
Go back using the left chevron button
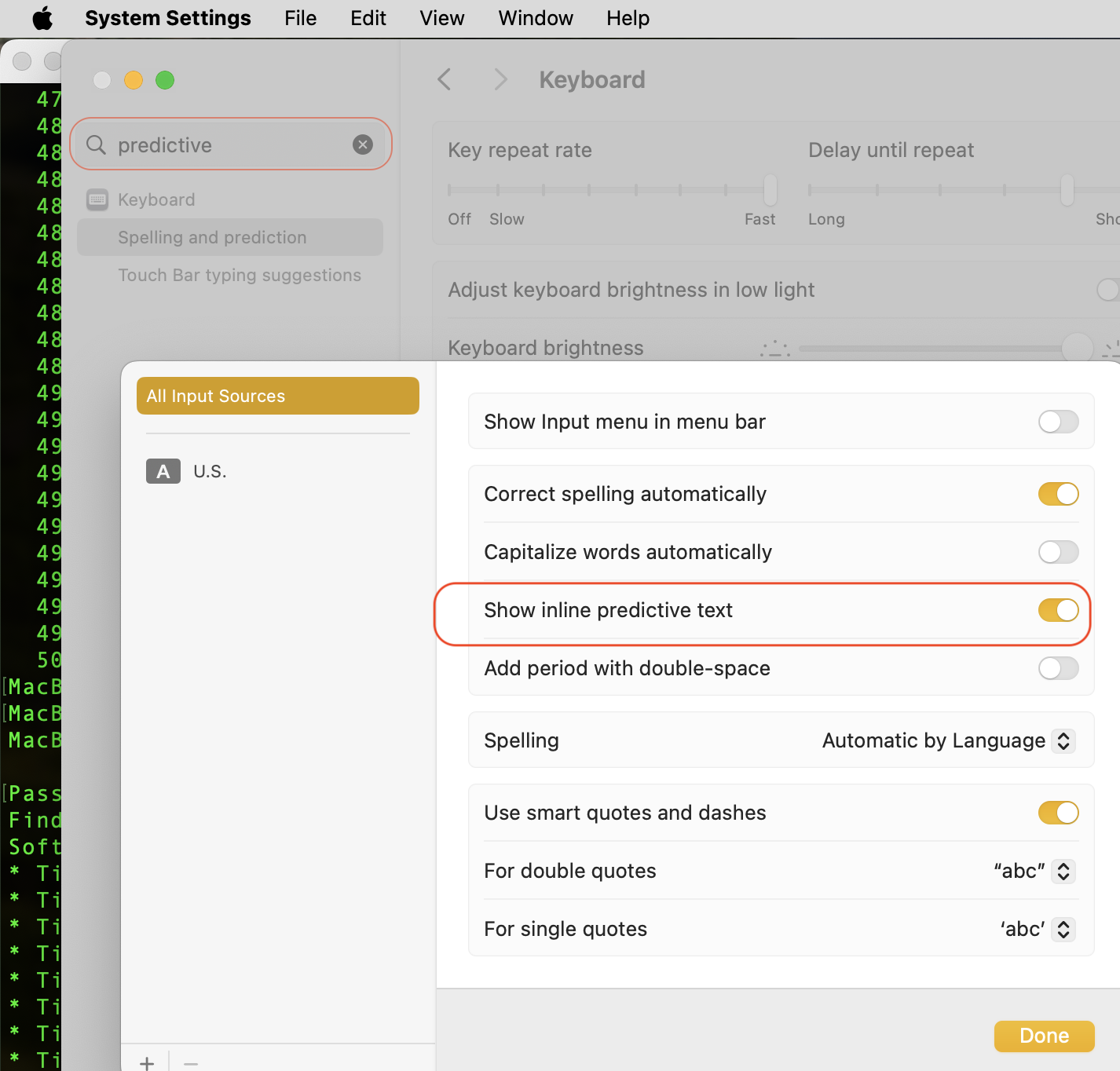(x=445, y=79)
